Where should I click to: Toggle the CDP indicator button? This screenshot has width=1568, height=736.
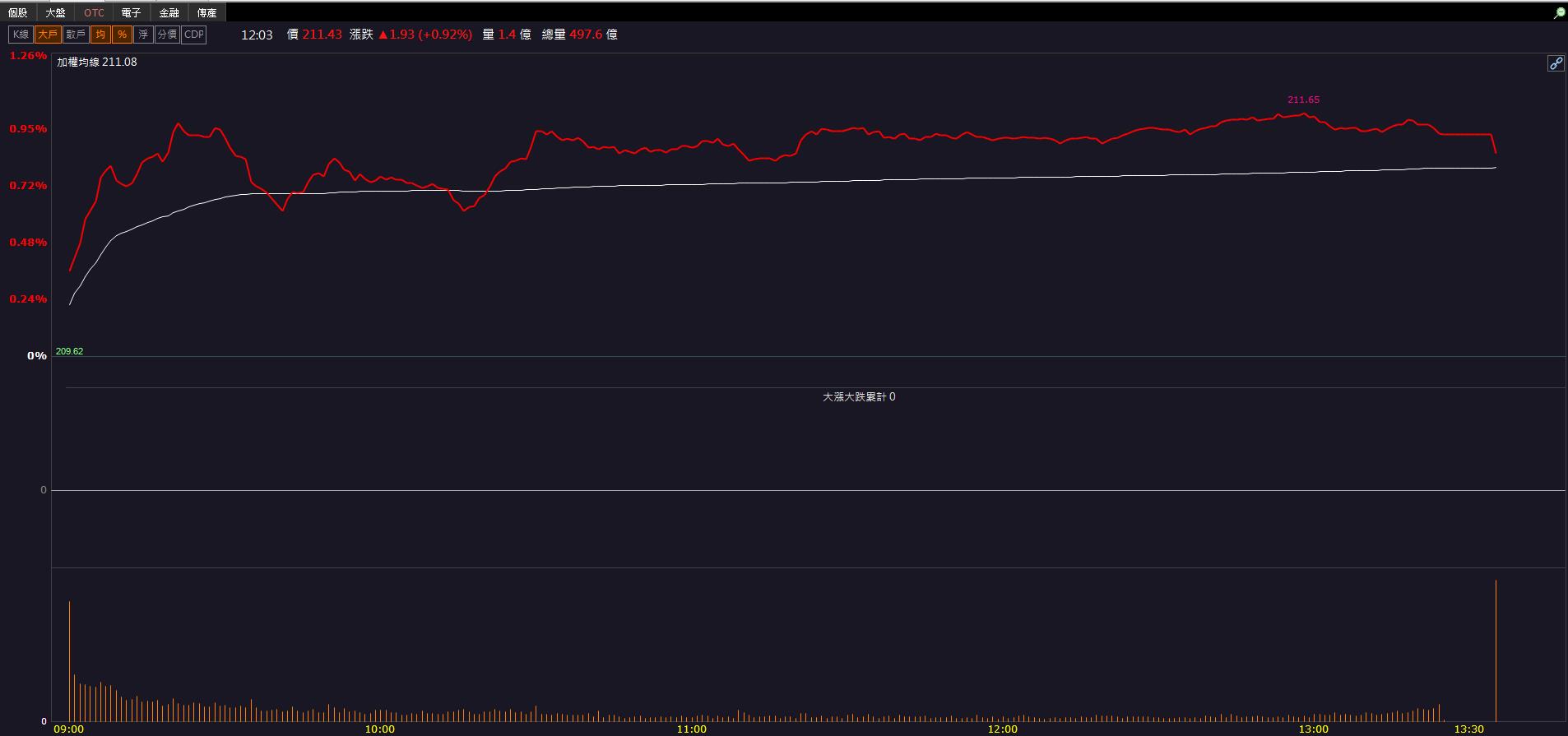point(194,35)
